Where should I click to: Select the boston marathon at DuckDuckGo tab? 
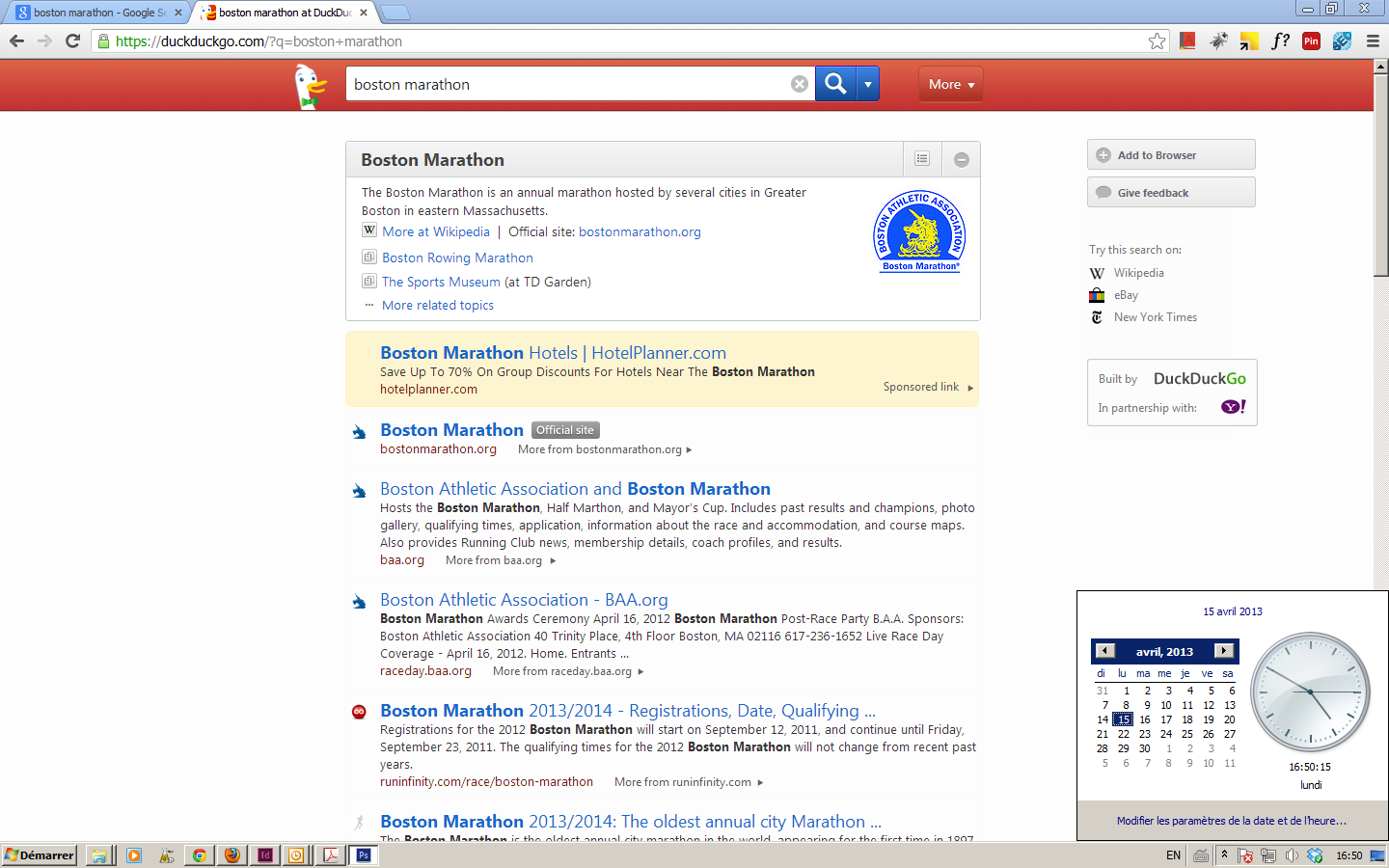point(285,13)
